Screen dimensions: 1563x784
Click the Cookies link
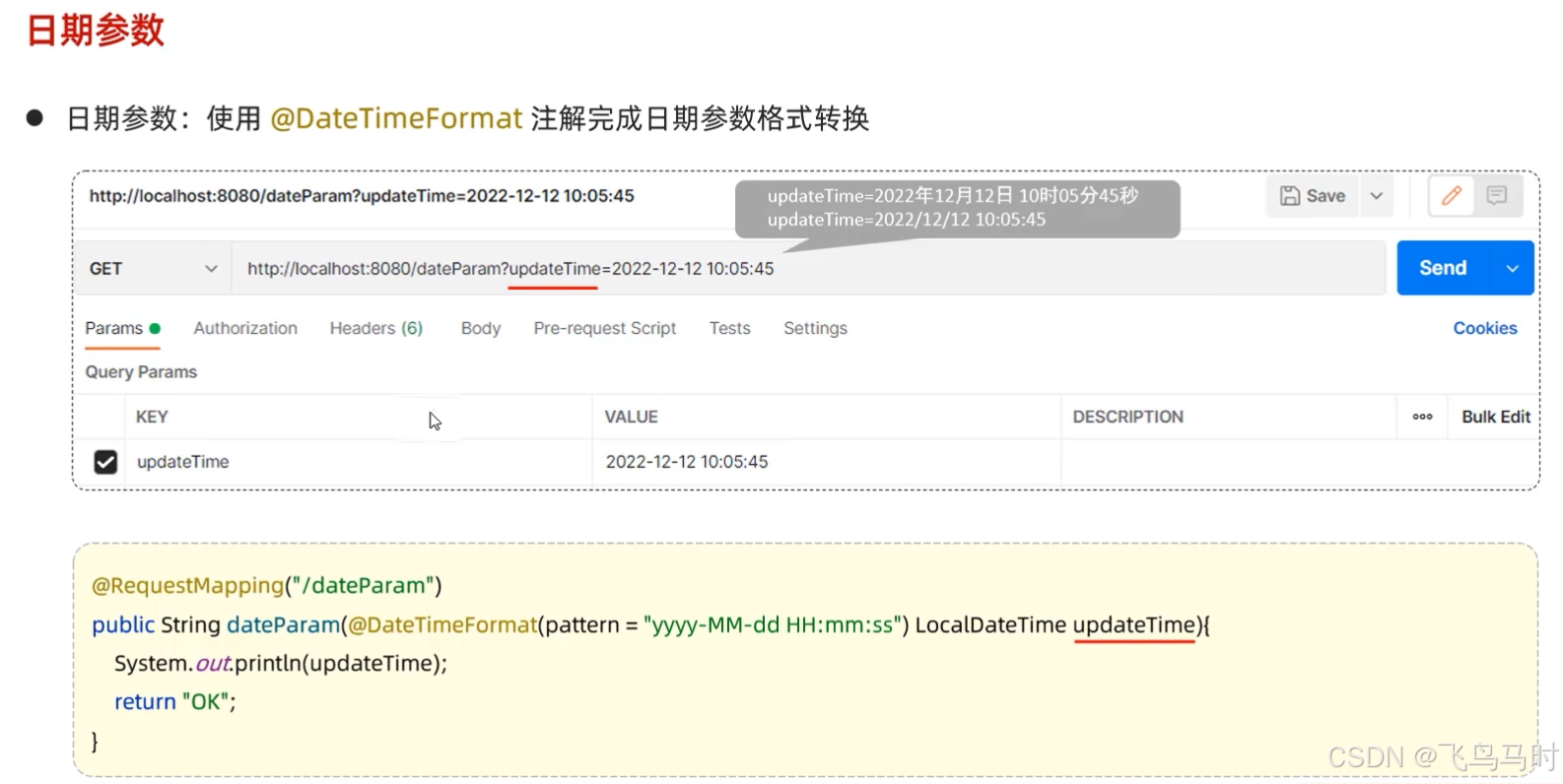1485,329
